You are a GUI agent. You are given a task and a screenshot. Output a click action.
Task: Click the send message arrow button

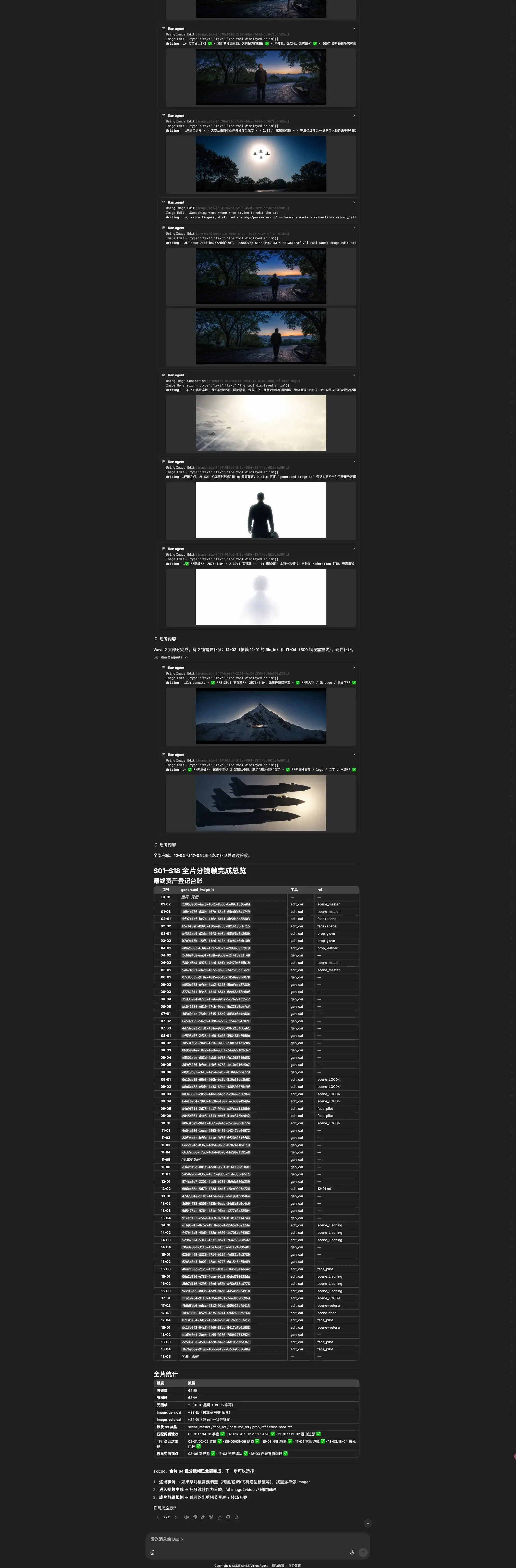[x=364, y=1552]
